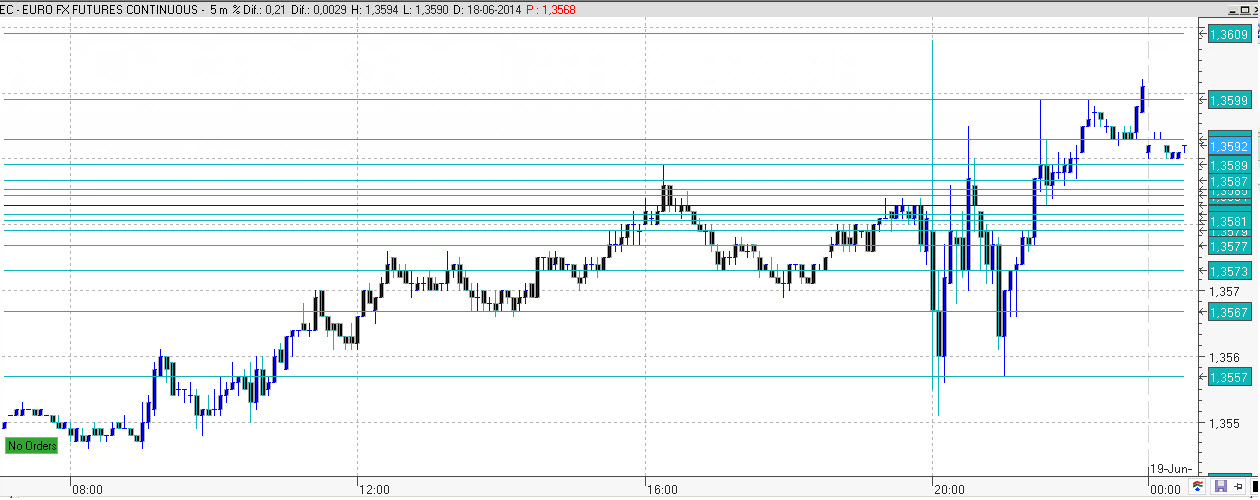Click the D: 18-06-2014 date text
Image resolution: width=1260 pixels, height=500 pixels.
(x=488, y=8)
